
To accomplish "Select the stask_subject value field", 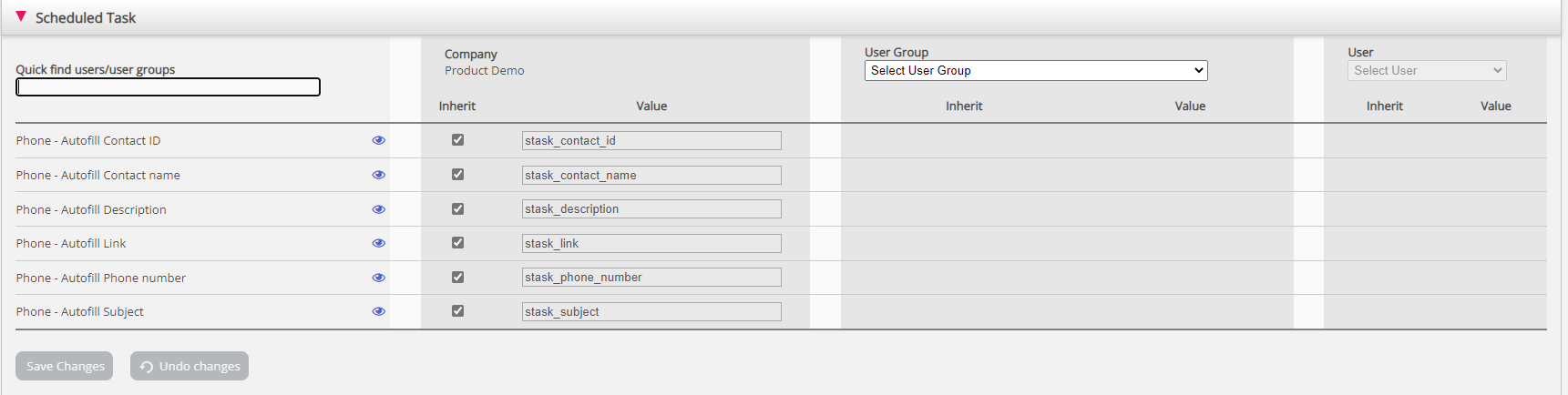I will click(651, 311).
